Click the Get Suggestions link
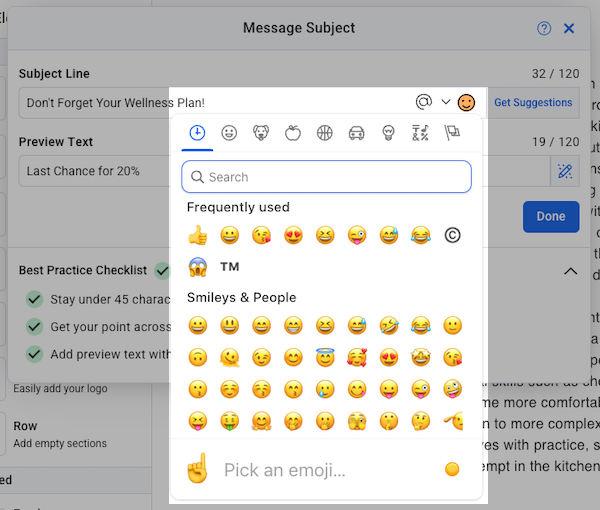The height and width of the screenshot is (510, 600). point(533,103)
